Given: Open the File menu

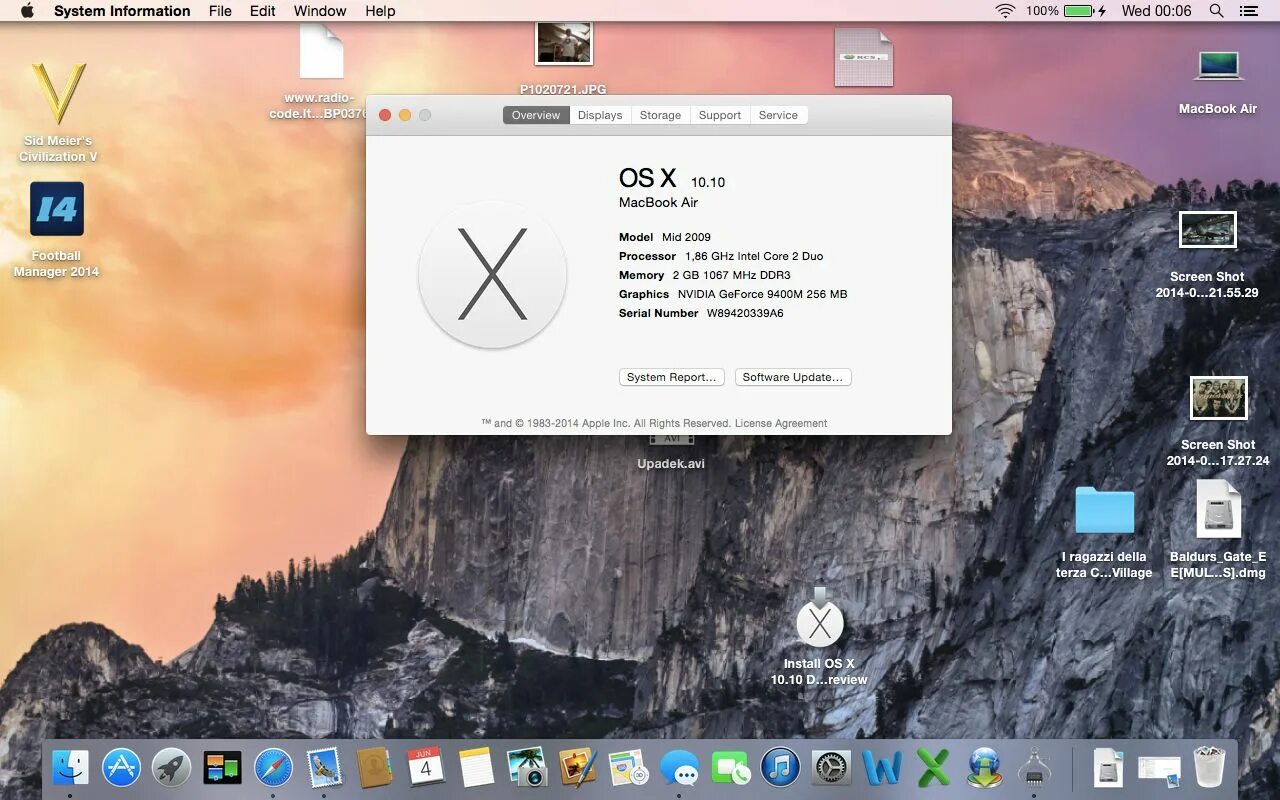Looking at the screenshot, I should click(220, 11).
